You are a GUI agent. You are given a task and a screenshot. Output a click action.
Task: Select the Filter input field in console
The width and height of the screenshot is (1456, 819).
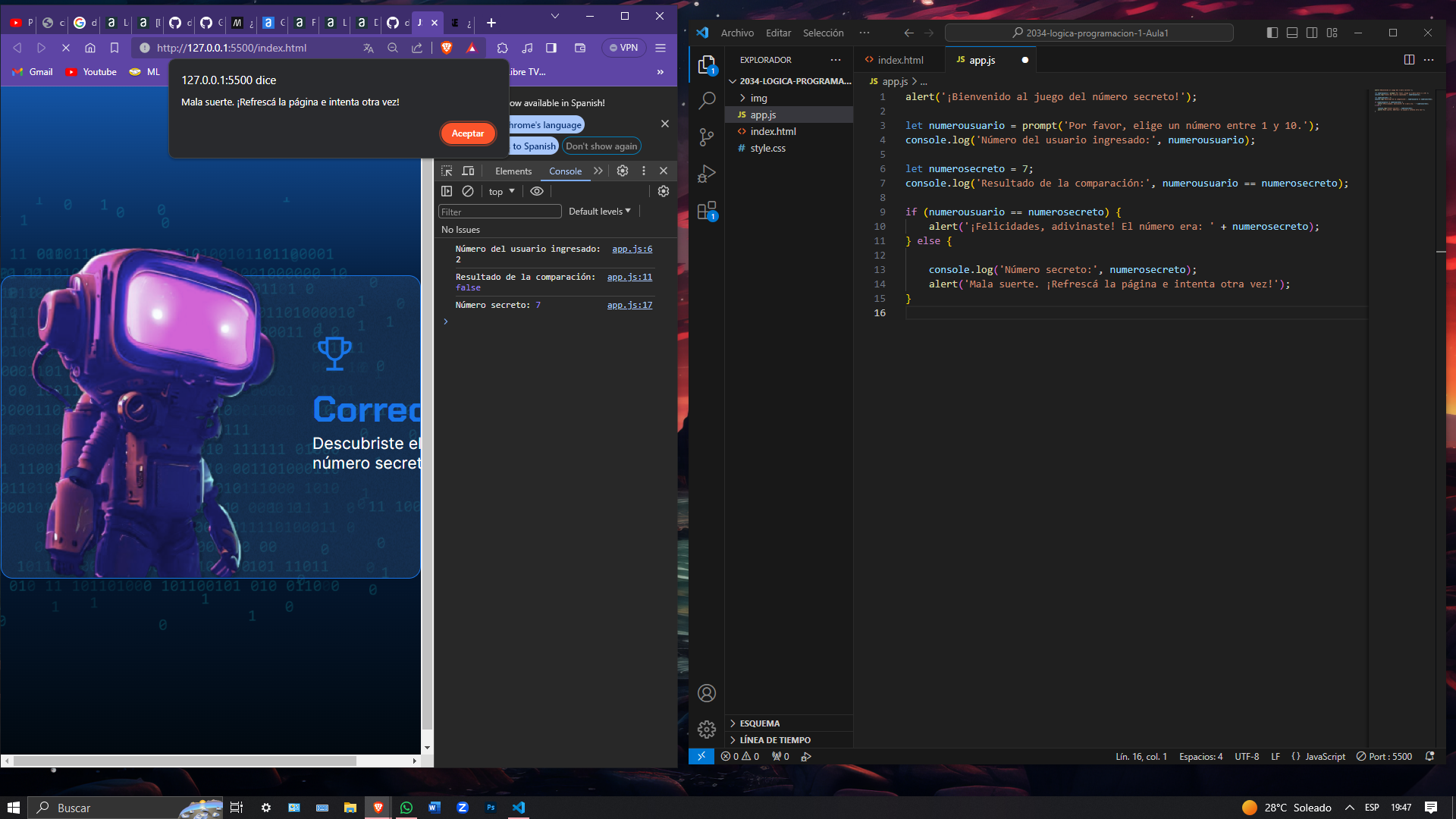point(500,211)
